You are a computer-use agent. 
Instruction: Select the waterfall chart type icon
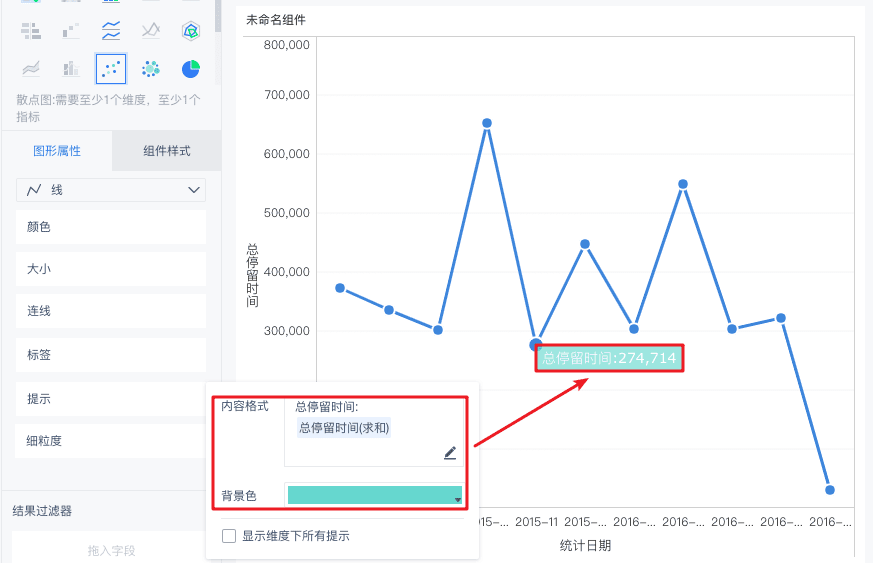(x=71, y=31)
